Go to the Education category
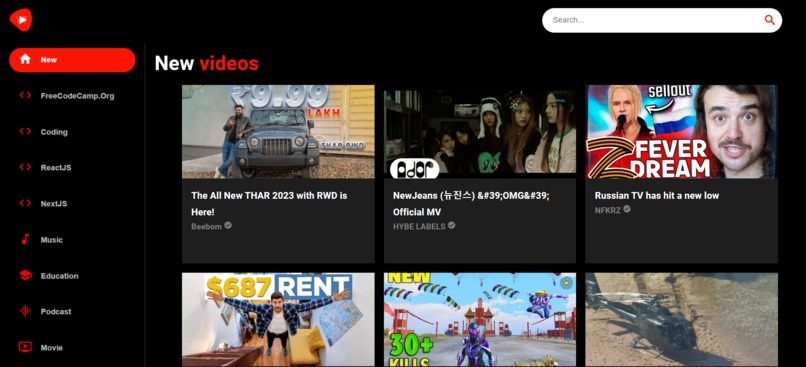 coord(72,276)
